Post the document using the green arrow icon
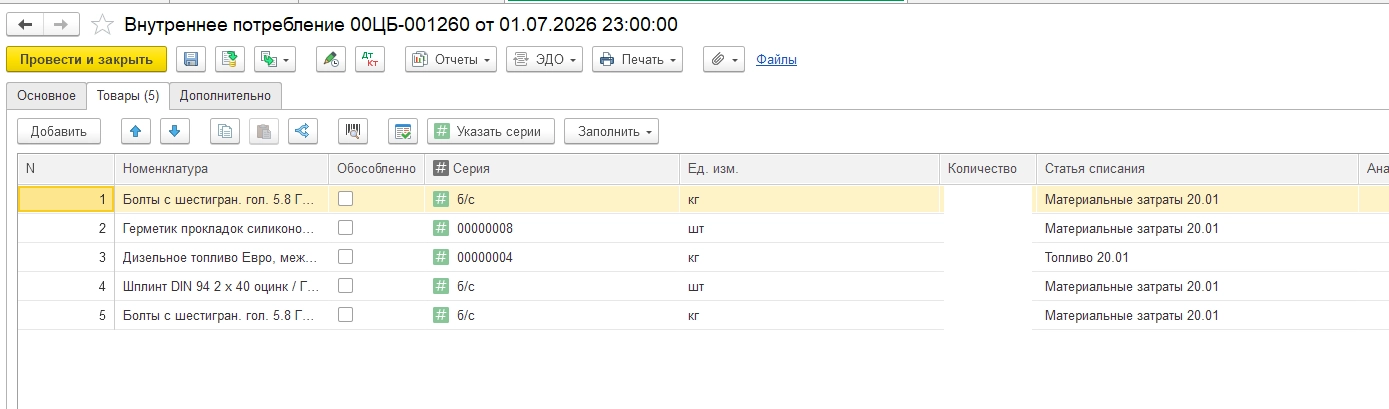1389x409 pixels. click(229, 60)
